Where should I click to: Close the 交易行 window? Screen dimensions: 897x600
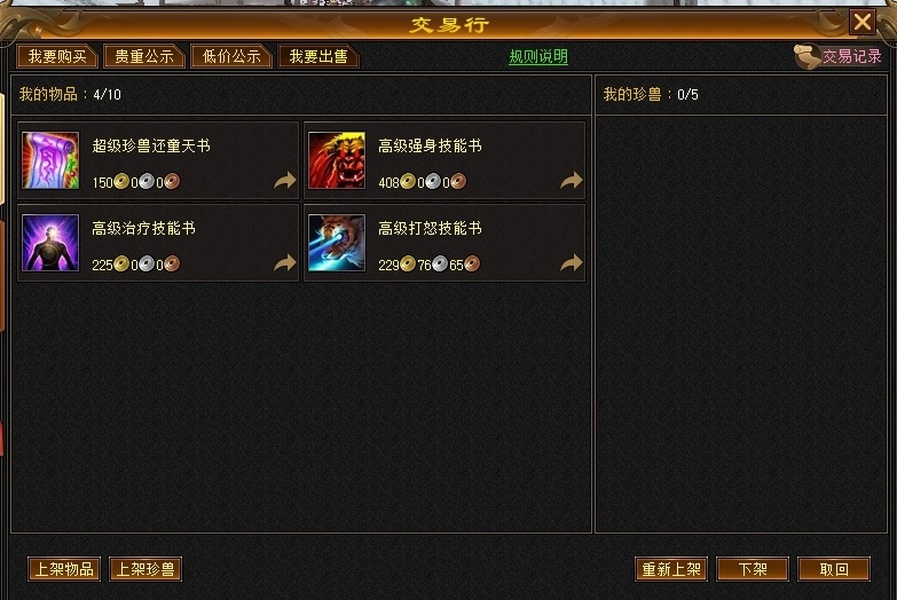click(x=862, y=22)
